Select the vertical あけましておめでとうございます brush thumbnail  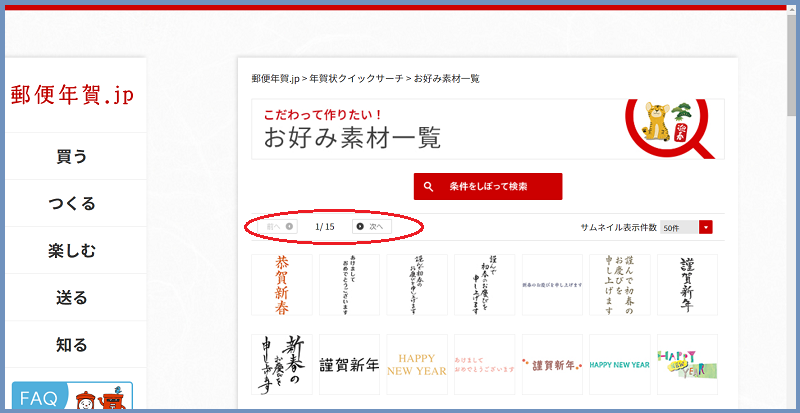click(349, 285)
